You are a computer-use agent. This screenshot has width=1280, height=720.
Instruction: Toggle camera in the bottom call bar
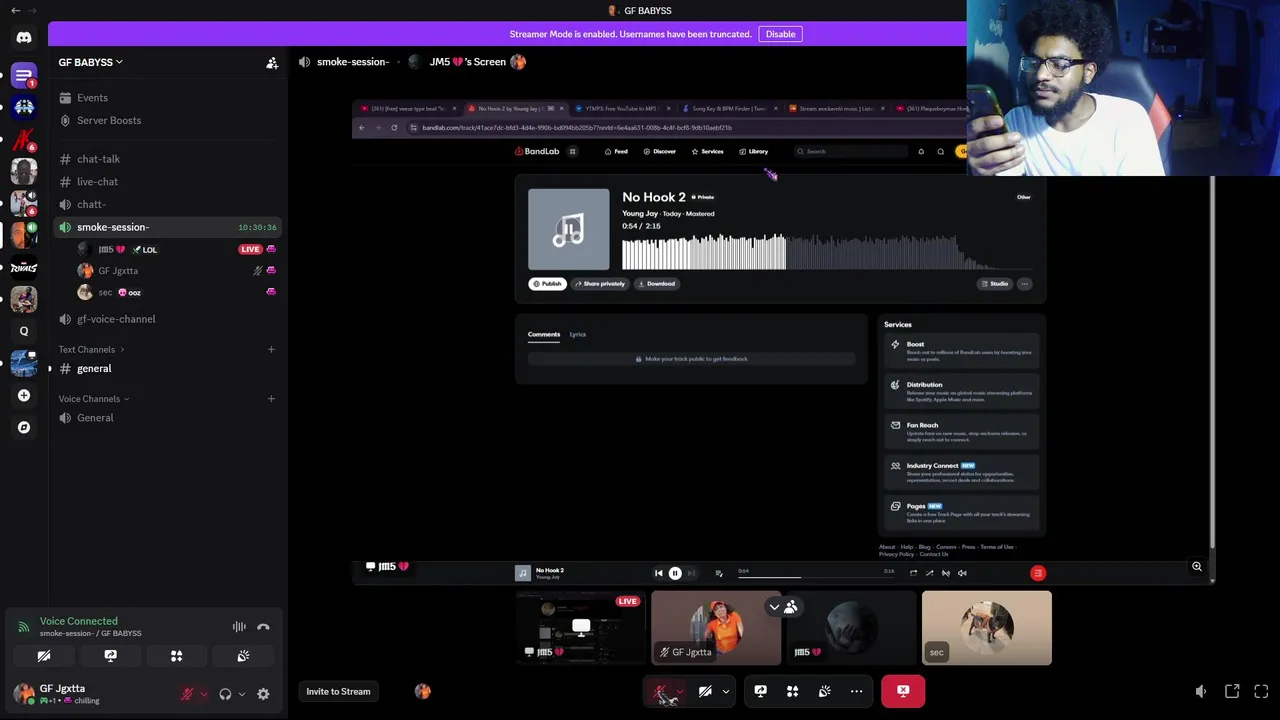(x=705, y=691)
